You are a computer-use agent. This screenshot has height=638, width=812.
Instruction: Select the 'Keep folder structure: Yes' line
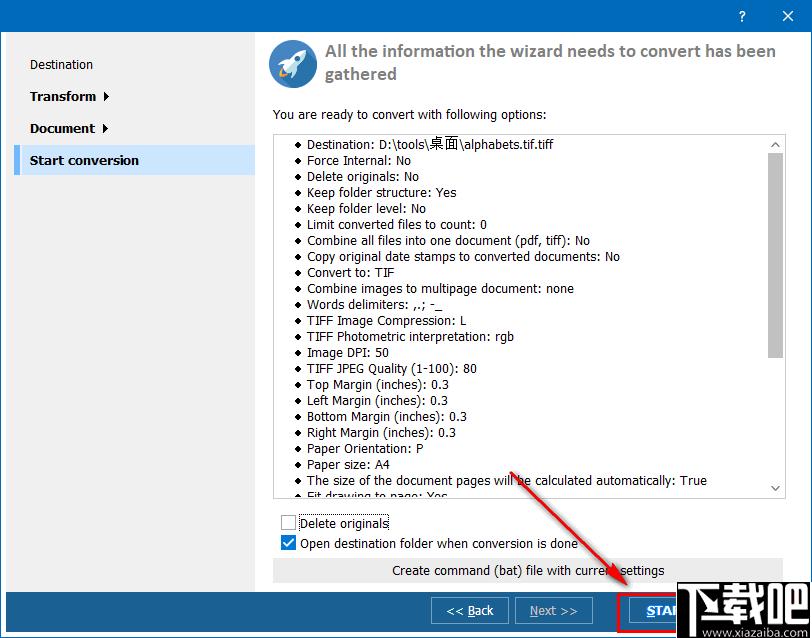pos(382,193)
